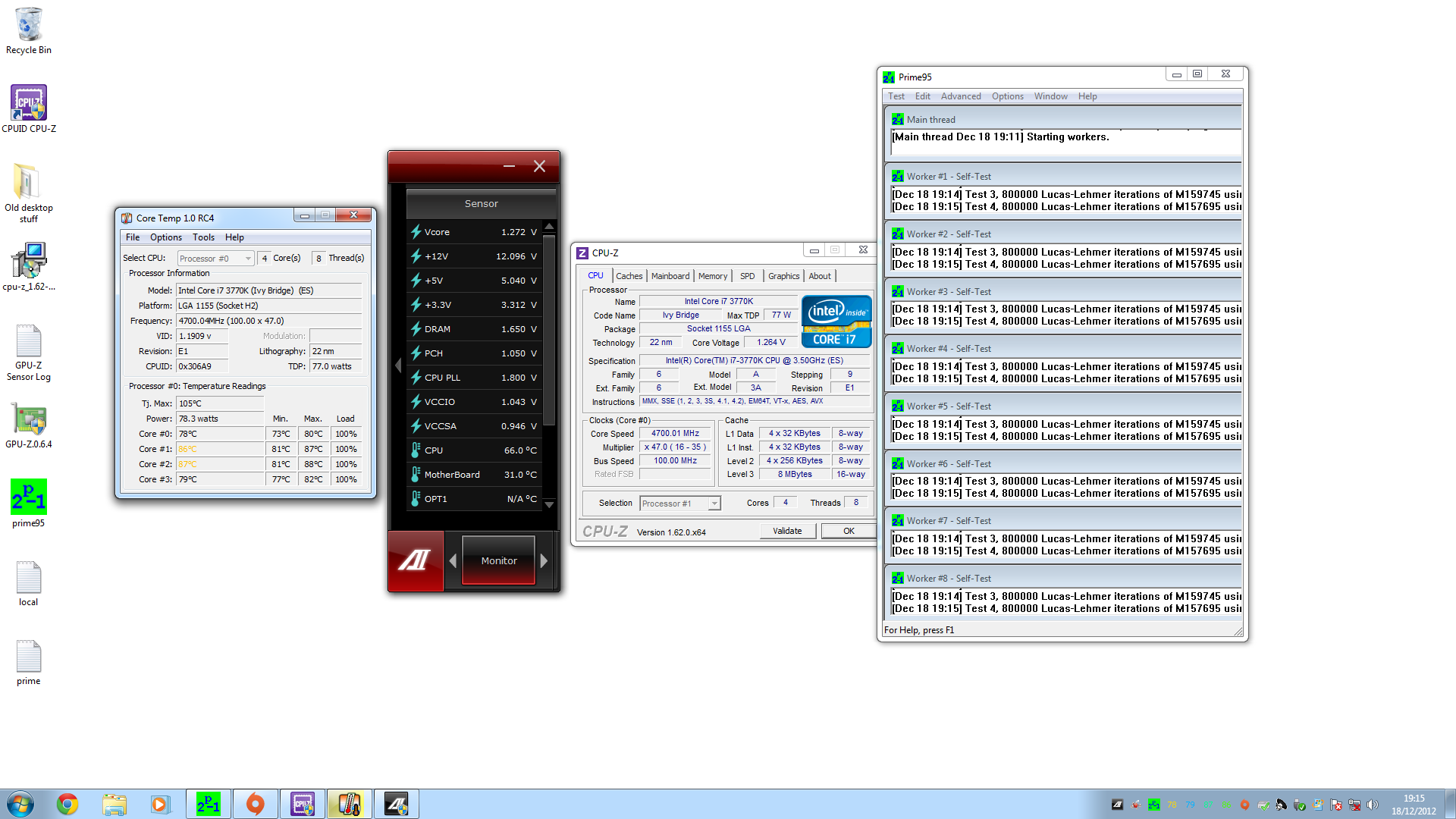Open the prime95 desktop shortcut

pos(29,498)
